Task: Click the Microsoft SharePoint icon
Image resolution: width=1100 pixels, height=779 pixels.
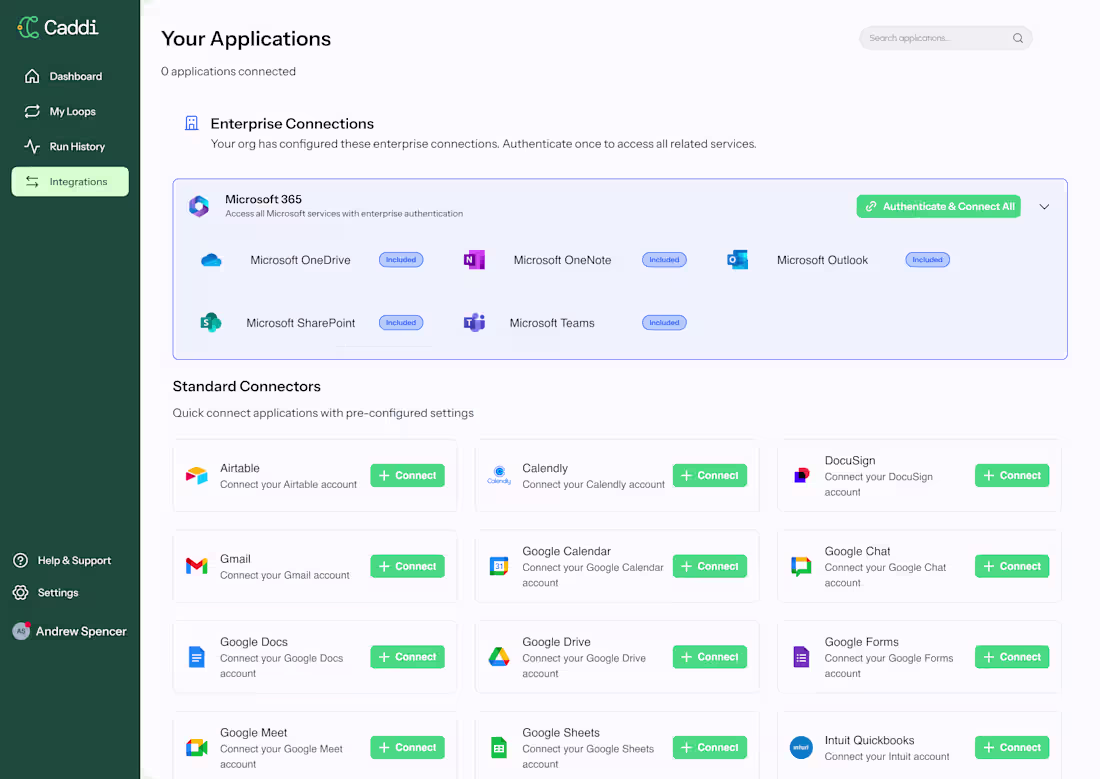Action: pyautogui.click(x=212, y=322)
